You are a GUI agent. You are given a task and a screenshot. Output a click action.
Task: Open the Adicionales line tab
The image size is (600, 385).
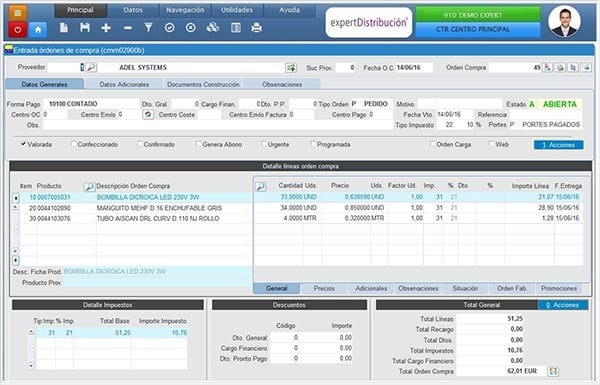coord(371,289)
